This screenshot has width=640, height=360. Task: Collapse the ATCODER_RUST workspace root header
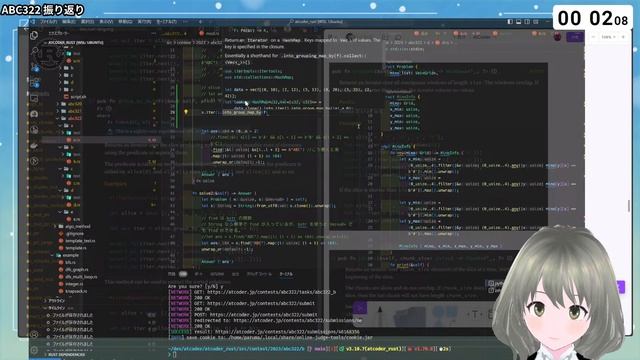point(73,42)
